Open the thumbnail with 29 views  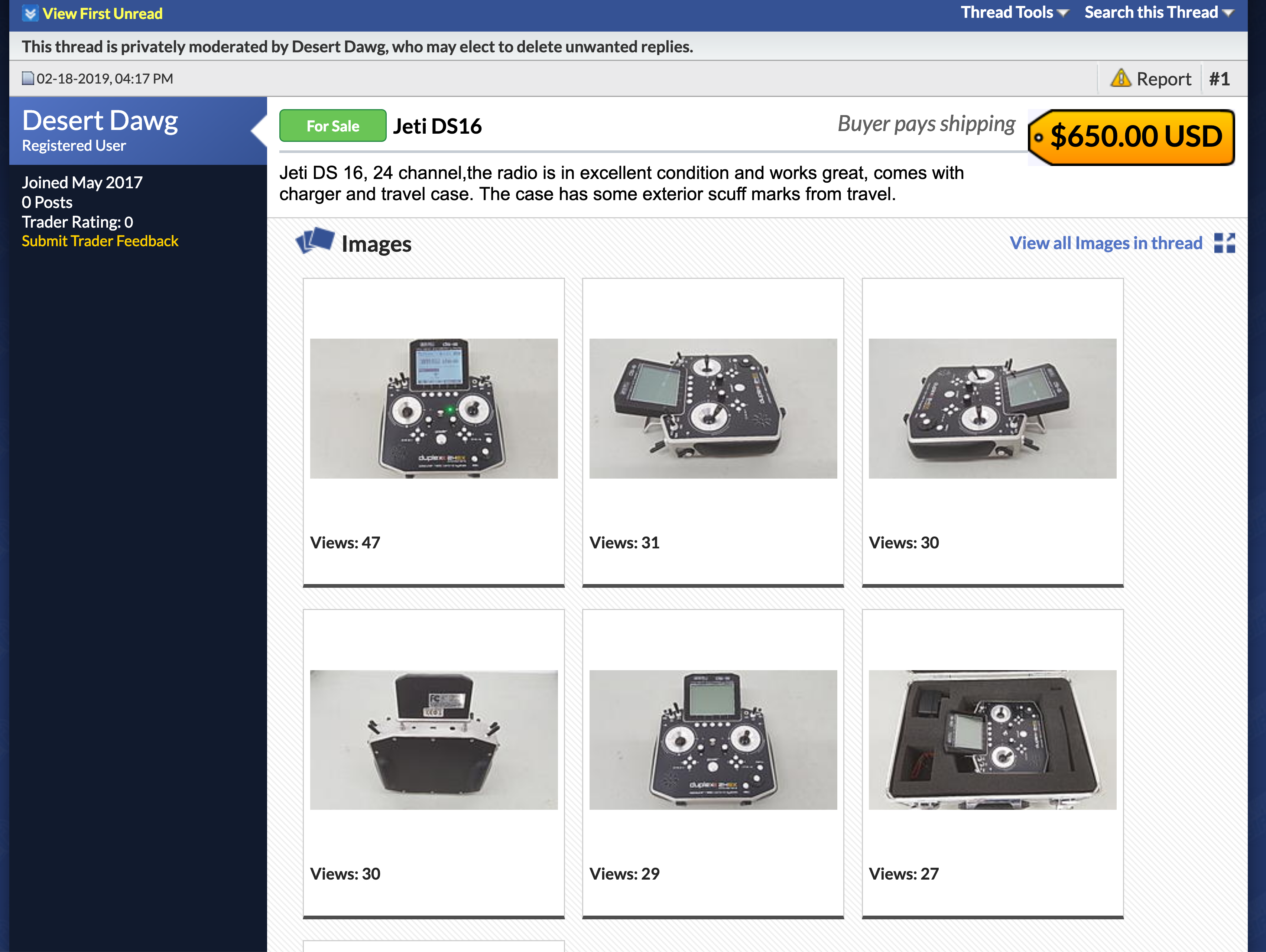coord(712,739)
